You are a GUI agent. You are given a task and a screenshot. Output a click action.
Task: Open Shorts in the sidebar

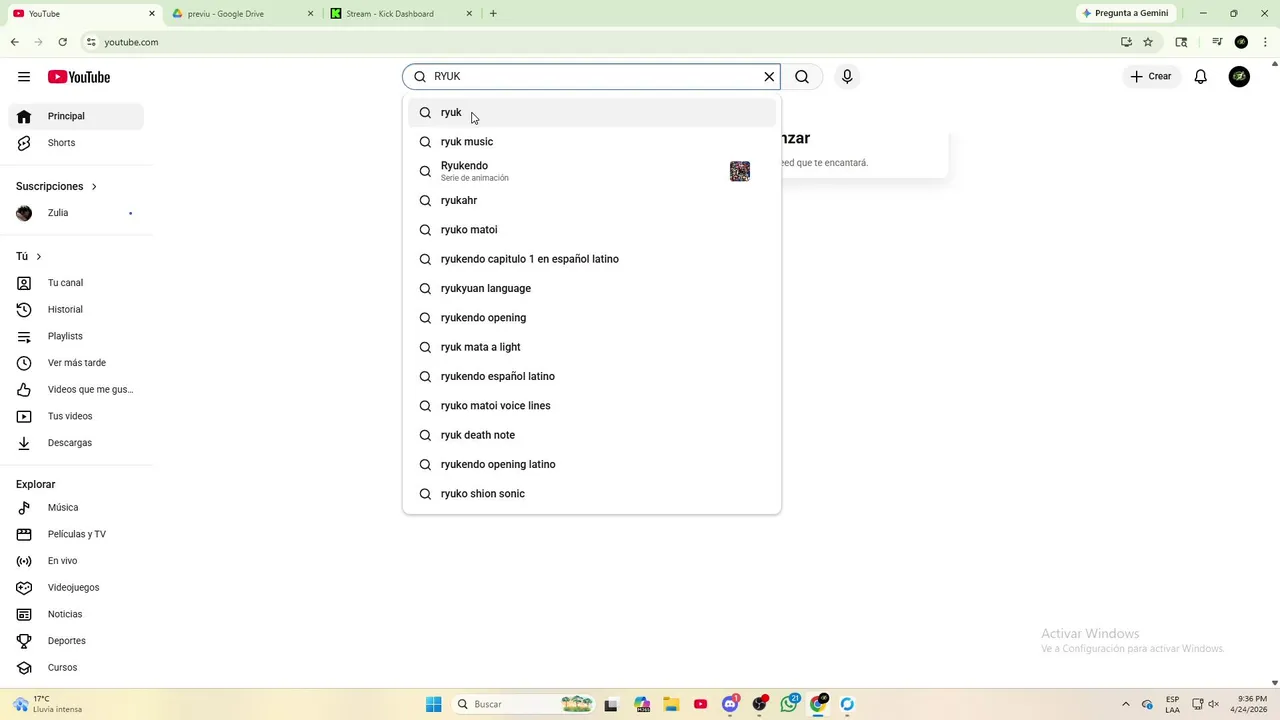[76, 143]
